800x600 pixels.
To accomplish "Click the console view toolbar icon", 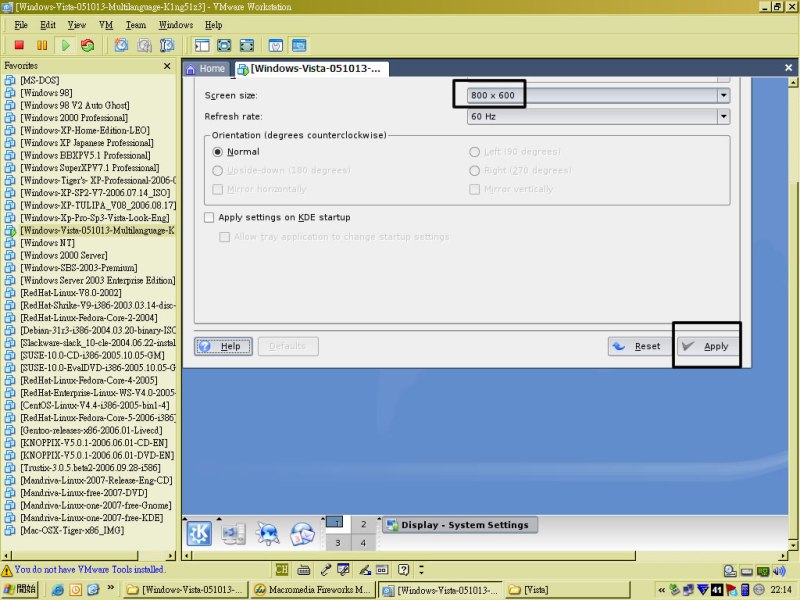I will [x=299, y=45].
